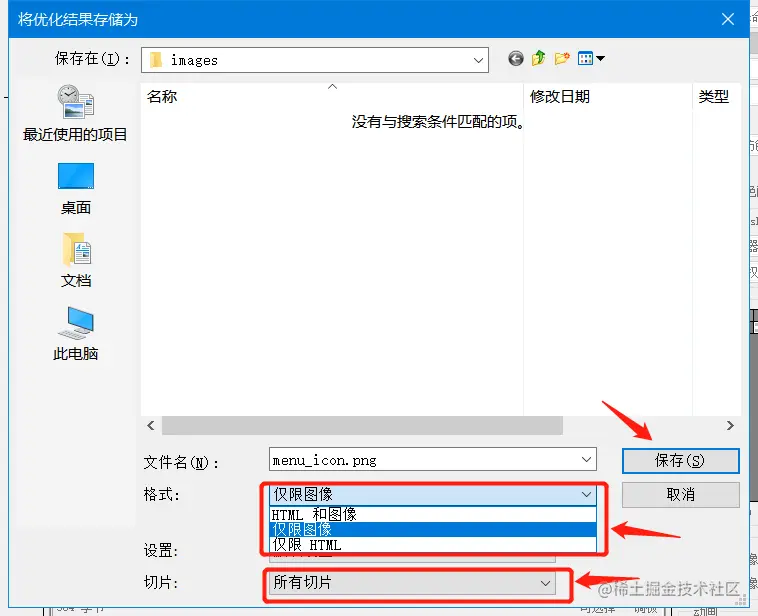The width and height of the screenshot is (758, 616).
Task: Sort by the 类型 column header
Action: [x=716, y=96]
